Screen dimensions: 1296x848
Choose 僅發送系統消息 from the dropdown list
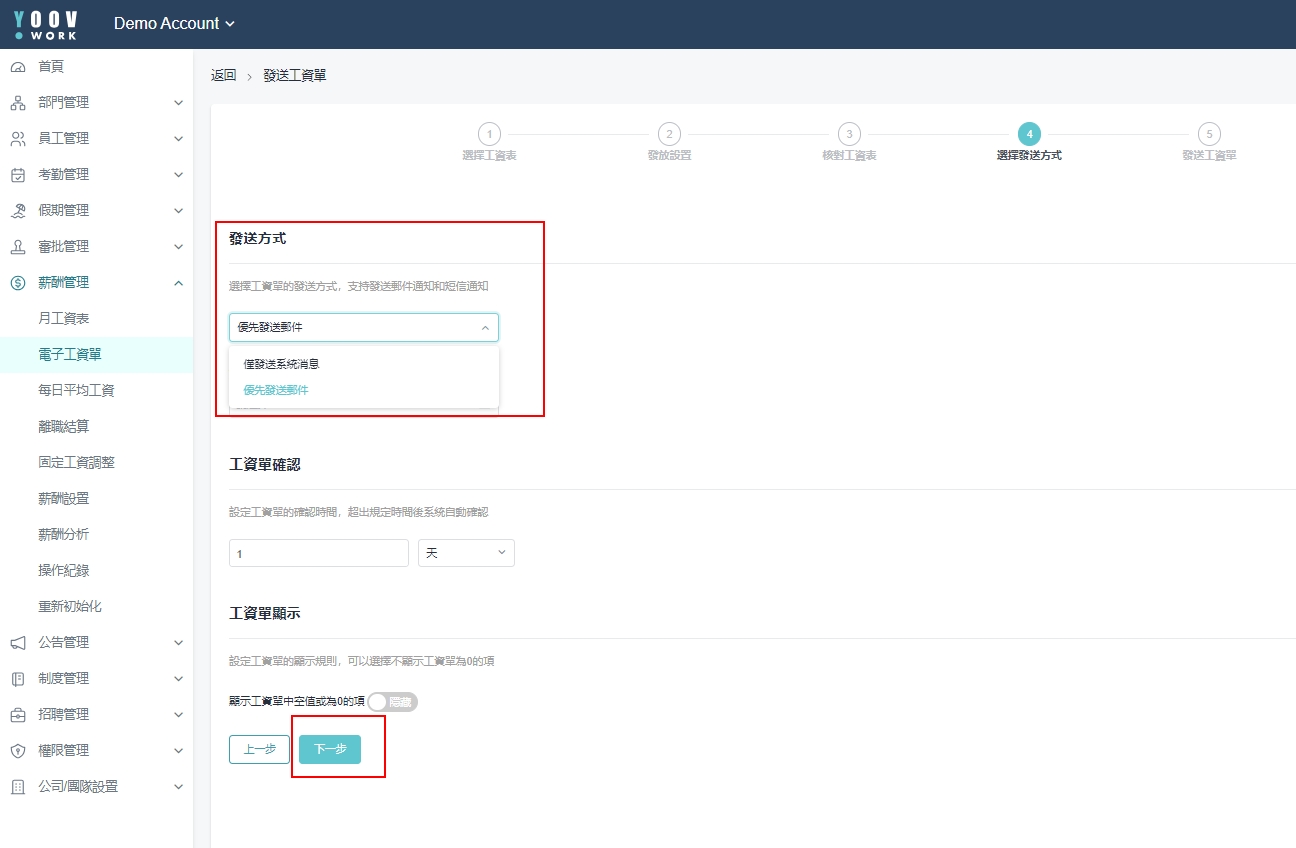281,364
